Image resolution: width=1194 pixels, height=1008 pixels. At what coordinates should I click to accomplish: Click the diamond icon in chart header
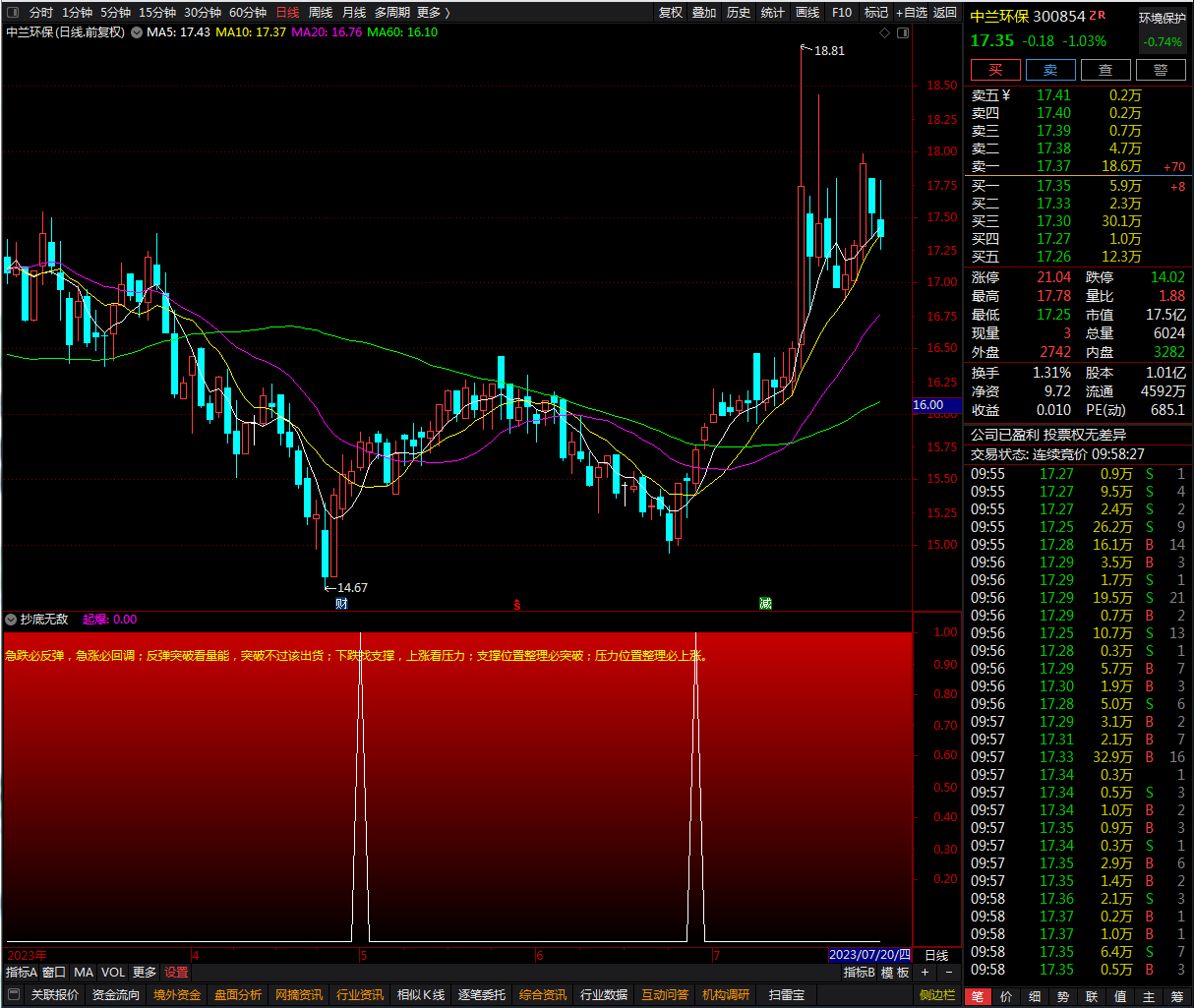(884, 32)
